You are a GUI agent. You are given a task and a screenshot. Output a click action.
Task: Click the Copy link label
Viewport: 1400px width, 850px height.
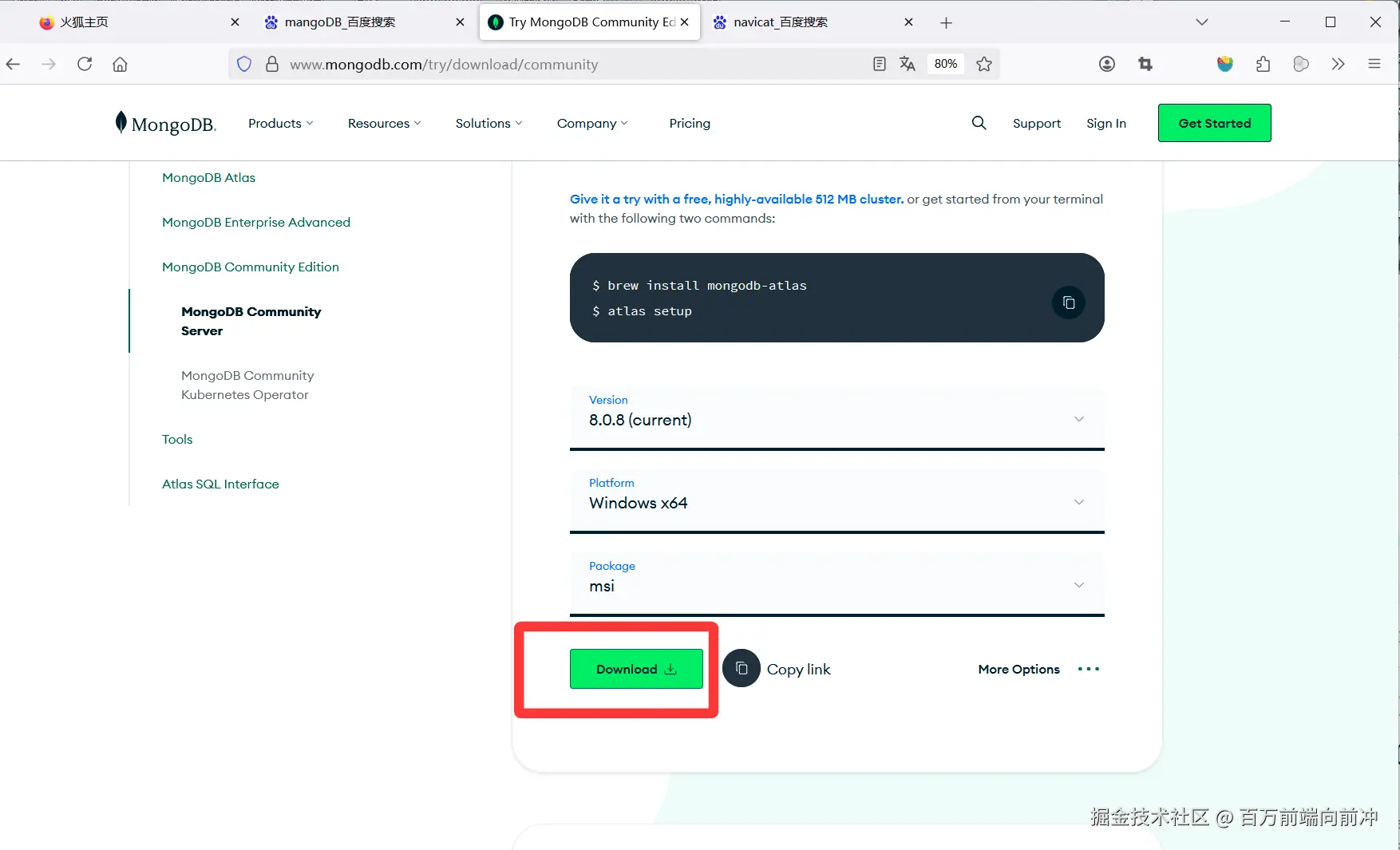tap(799, 670)
